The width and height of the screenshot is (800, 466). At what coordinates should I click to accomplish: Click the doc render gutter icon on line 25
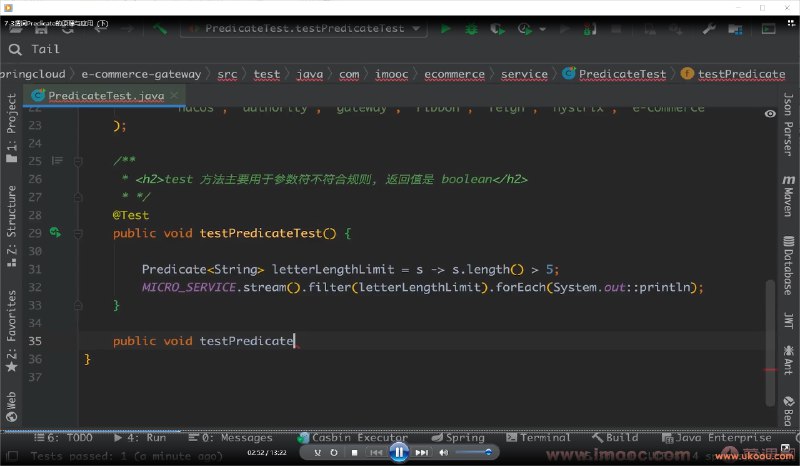(x=57, y=161)
